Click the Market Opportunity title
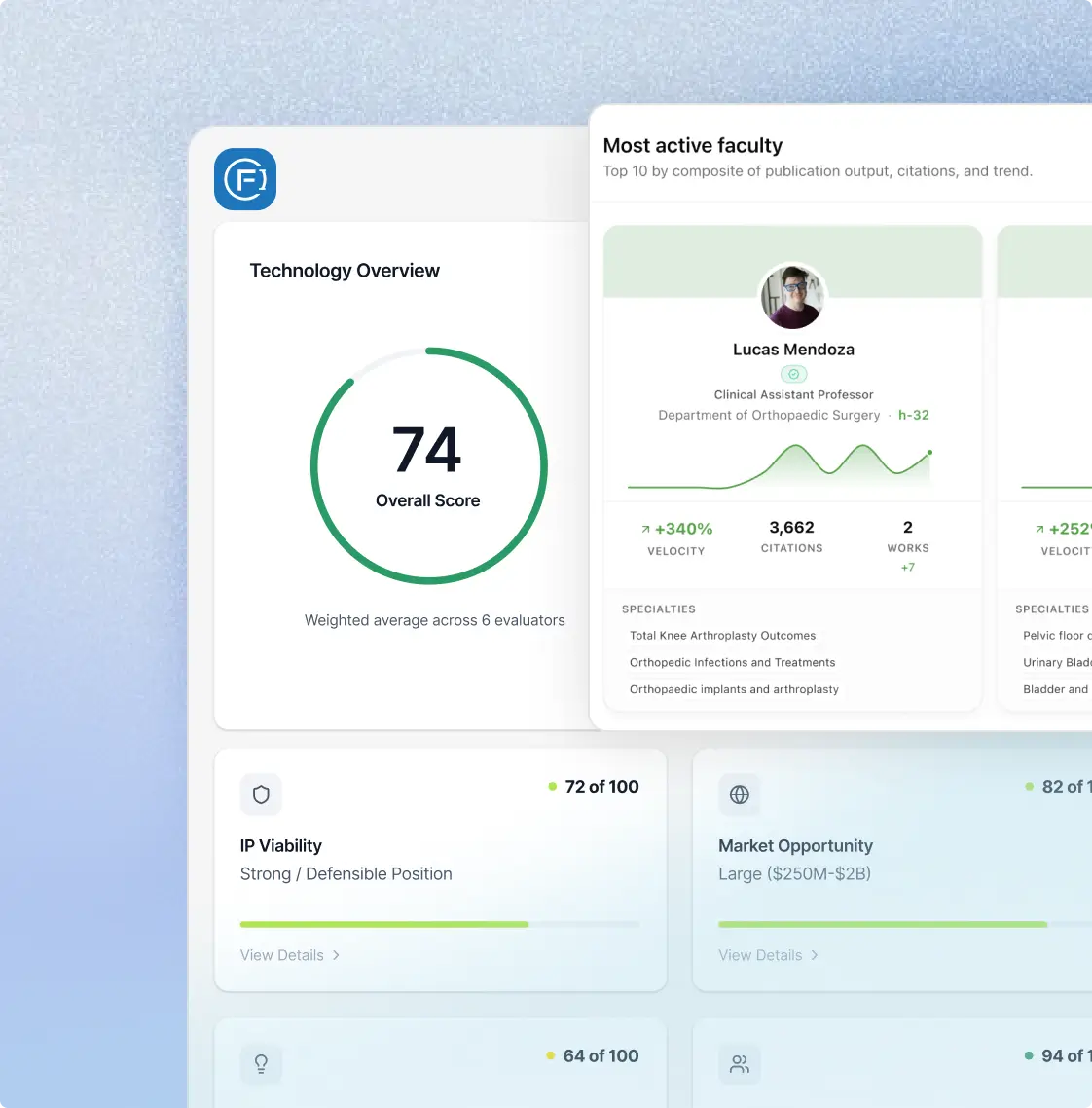1092x1108 pixels. (x=795, y=846)
